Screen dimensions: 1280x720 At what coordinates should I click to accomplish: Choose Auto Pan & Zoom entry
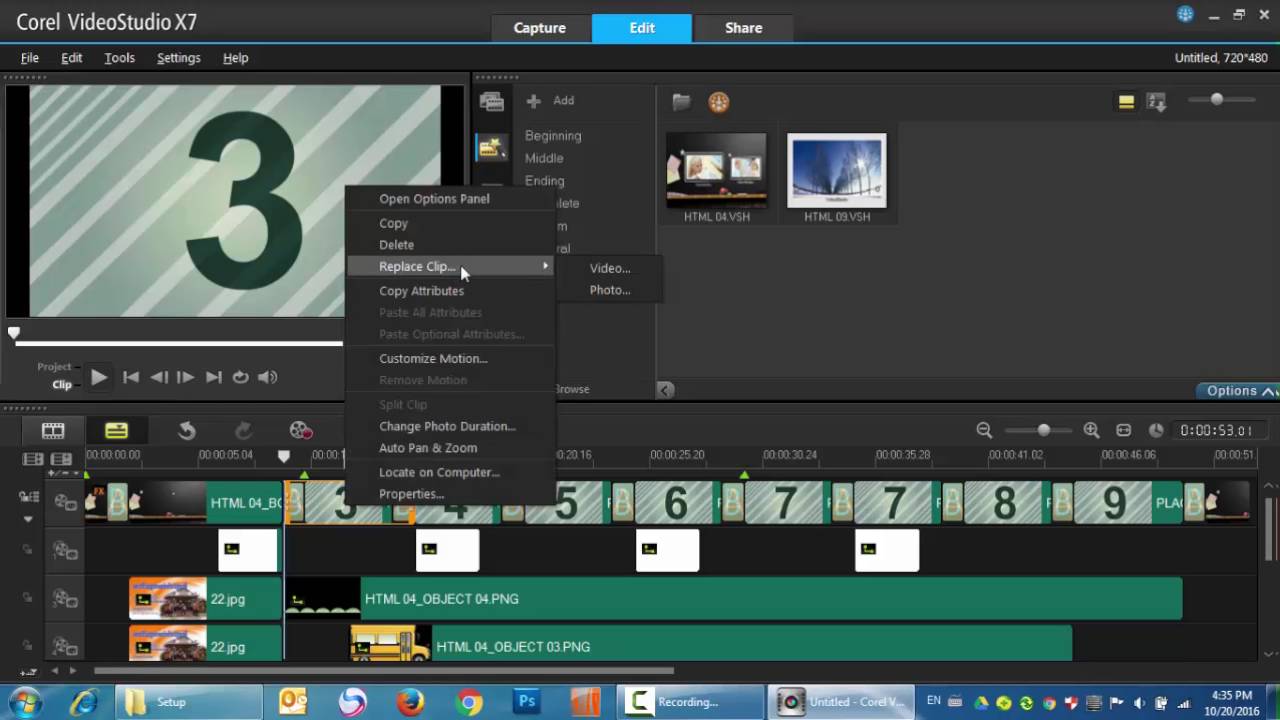428,448
